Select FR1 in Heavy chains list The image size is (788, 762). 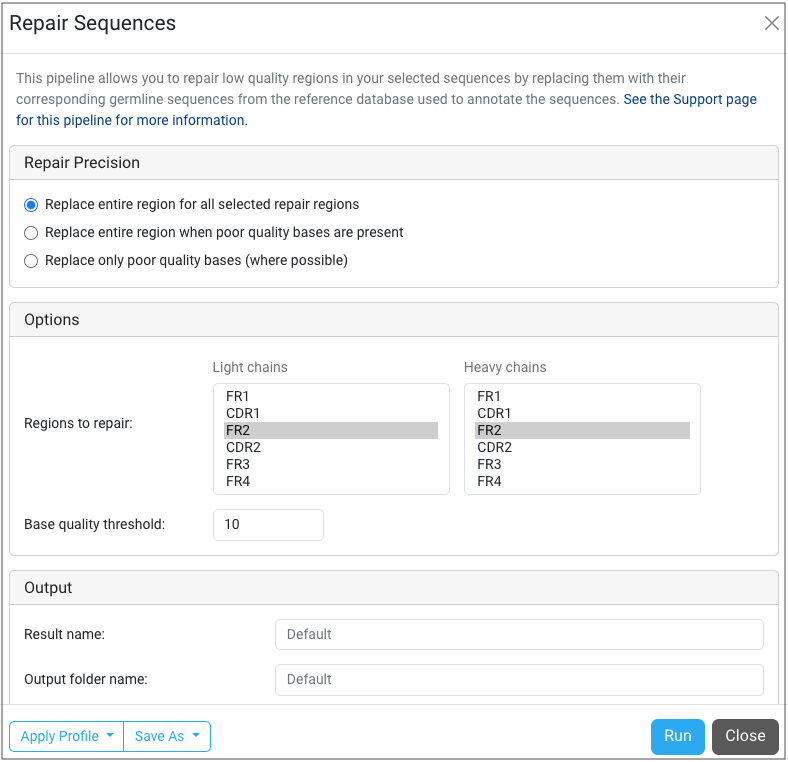tap(489, 397)
